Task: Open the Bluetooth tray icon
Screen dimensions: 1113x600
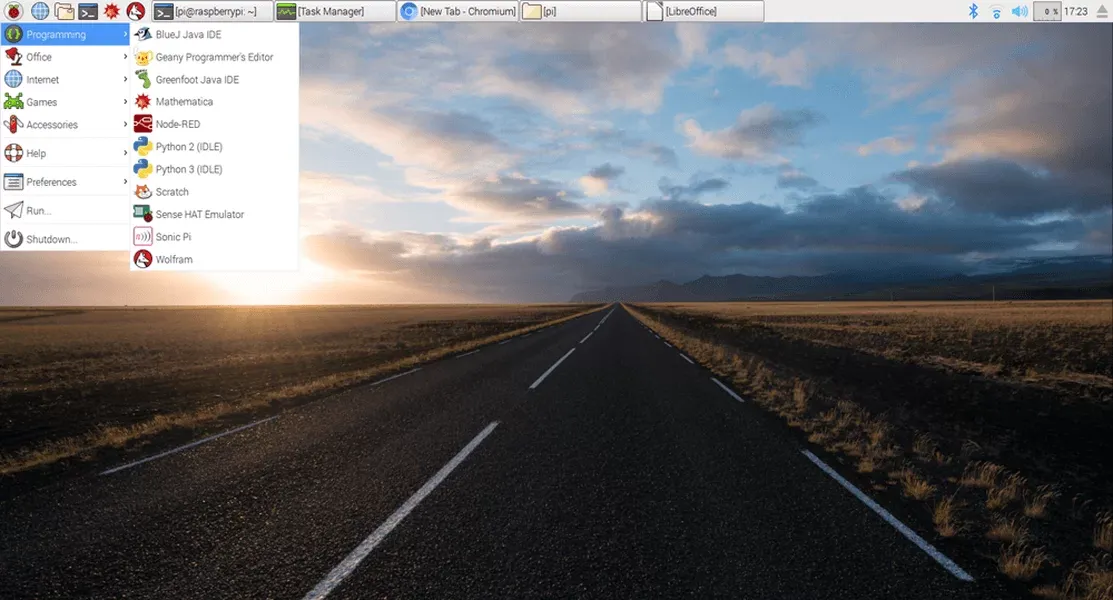Action: tap(973, 11)
